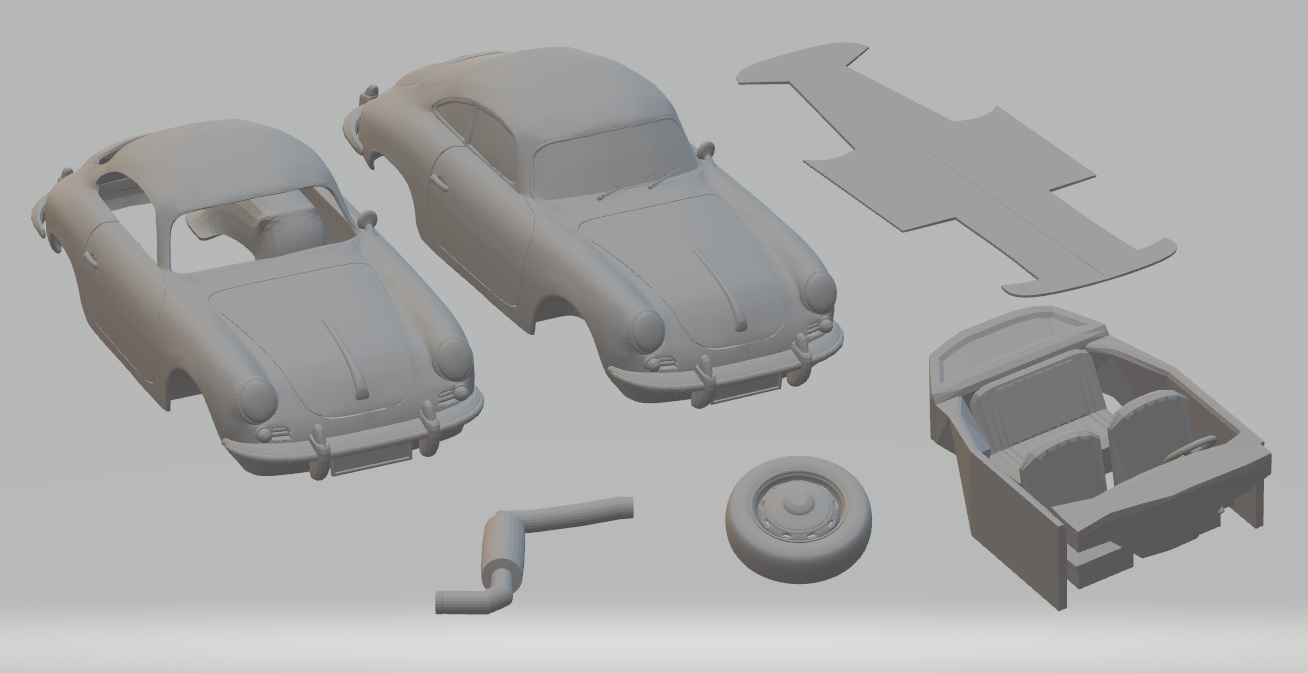Click the flat chassis floor plate

tap(955, 170)
